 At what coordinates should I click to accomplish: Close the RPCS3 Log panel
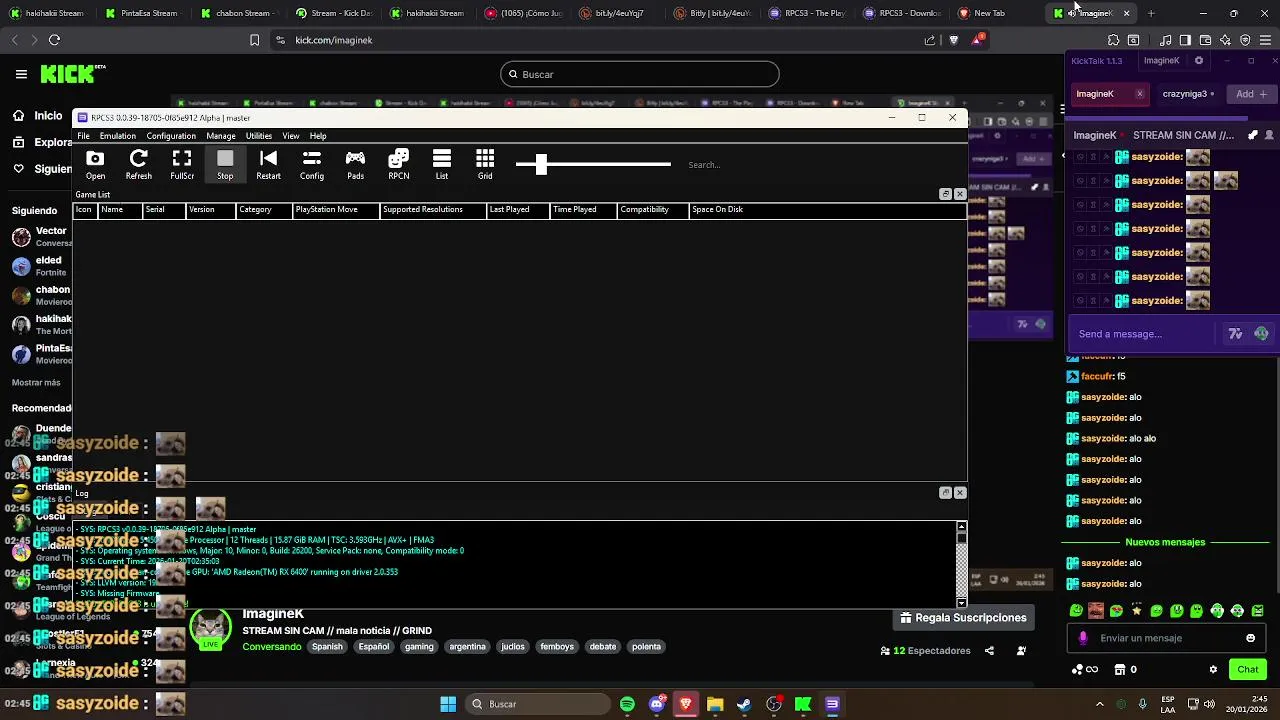960,493
